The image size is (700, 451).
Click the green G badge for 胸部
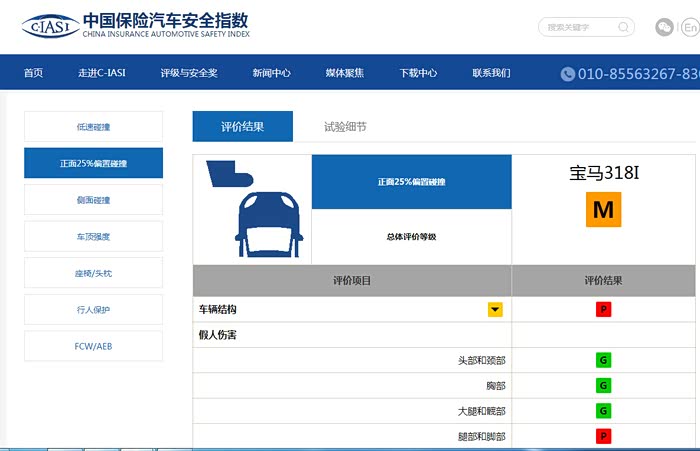603,385
